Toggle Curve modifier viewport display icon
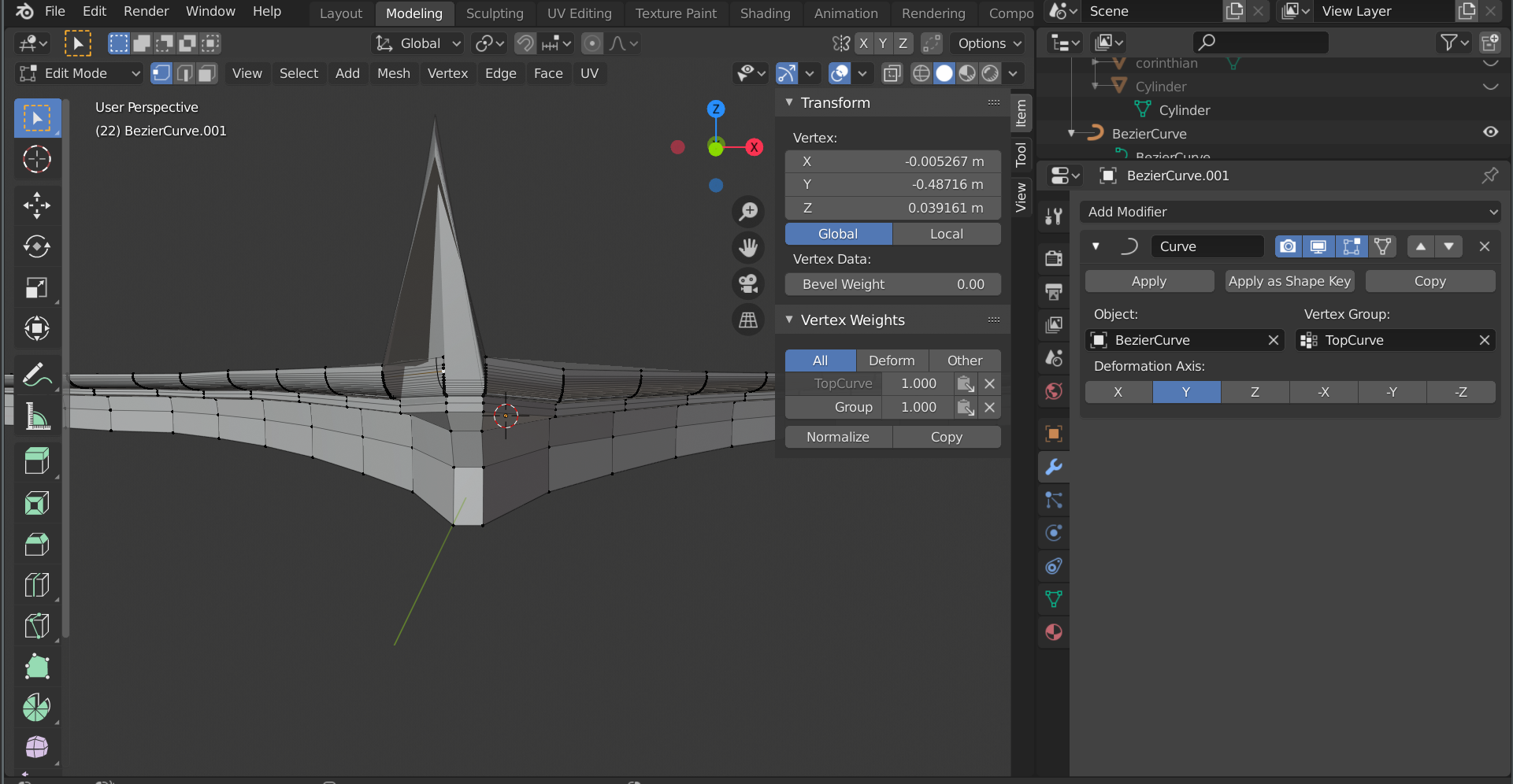The width and height of the screenshot is (1513, 784). tap(1318, 246)
